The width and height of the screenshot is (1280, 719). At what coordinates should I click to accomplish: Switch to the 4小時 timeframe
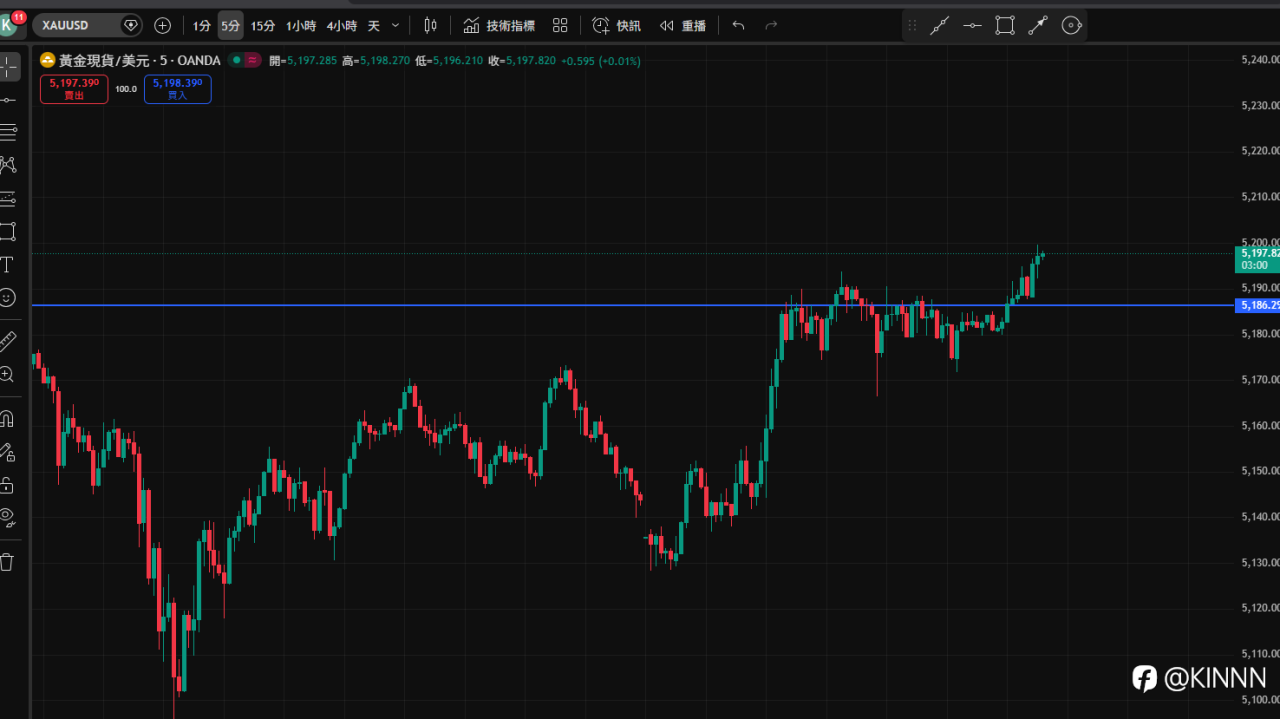click(341, 26)
